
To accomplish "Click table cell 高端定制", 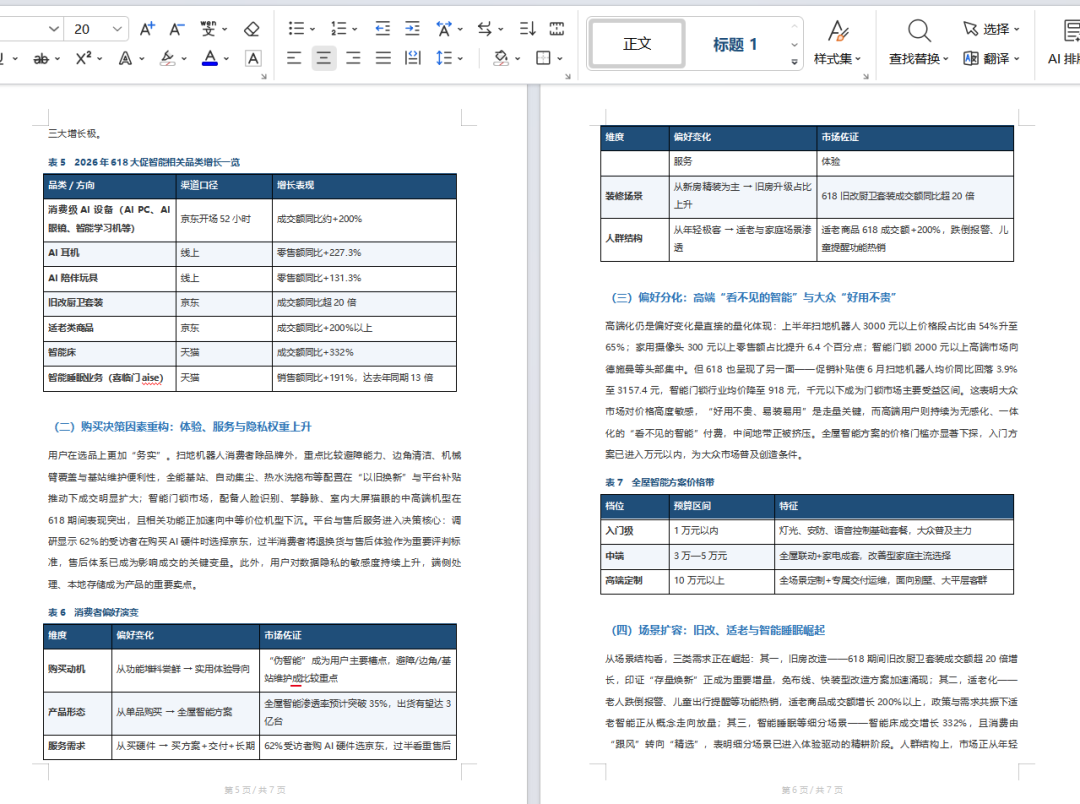I will tap(634, 581).
